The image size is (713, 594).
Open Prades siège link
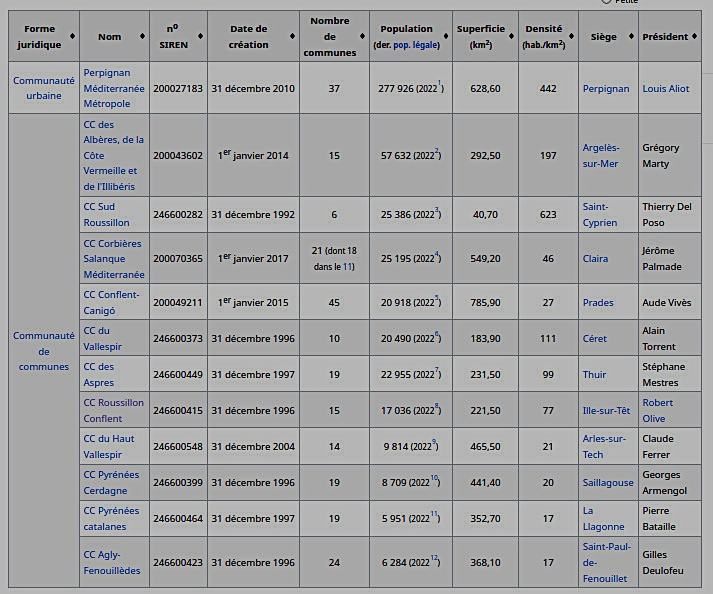(x=598, y=302)
